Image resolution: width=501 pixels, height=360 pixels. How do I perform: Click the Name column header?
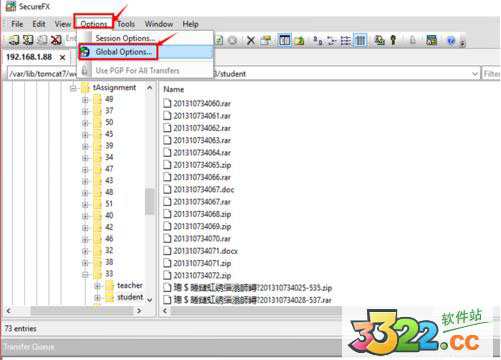[x=174, y=89]
